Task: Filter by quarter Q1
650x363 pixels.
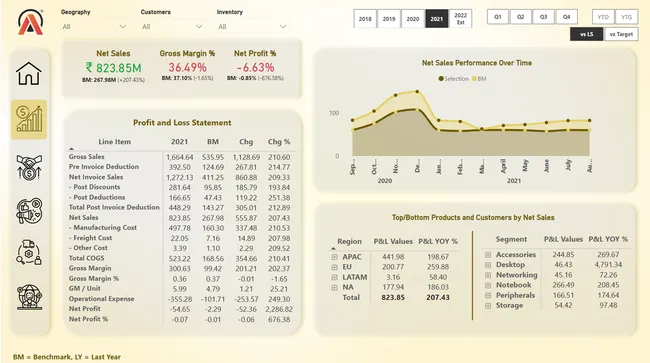Action: click(498, 17)
